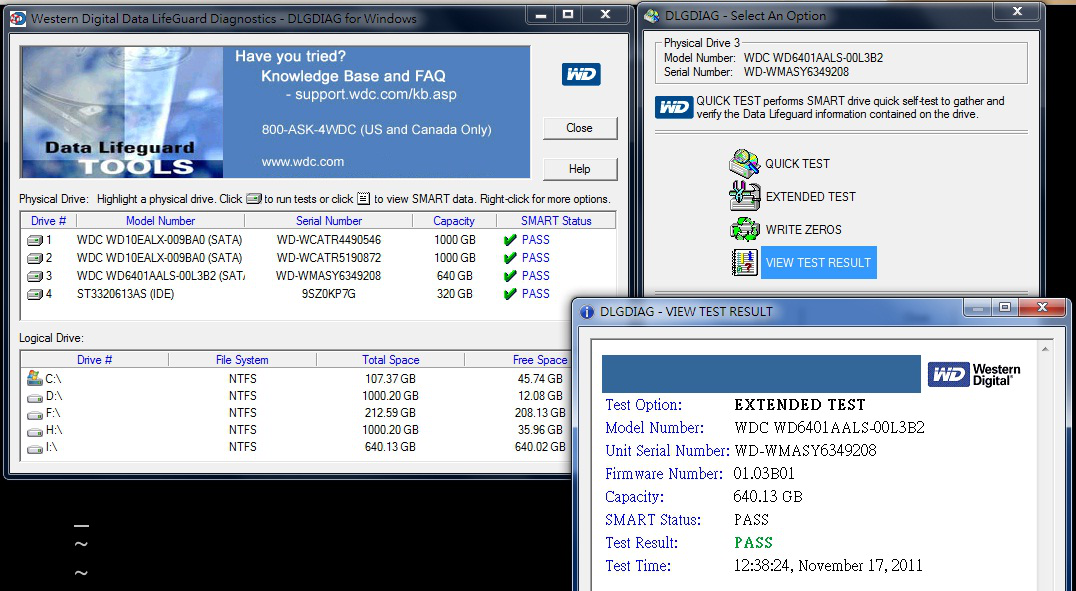Click the 320 GB capacity cell
Screen dimensions: 1076x591
[454, 294]
